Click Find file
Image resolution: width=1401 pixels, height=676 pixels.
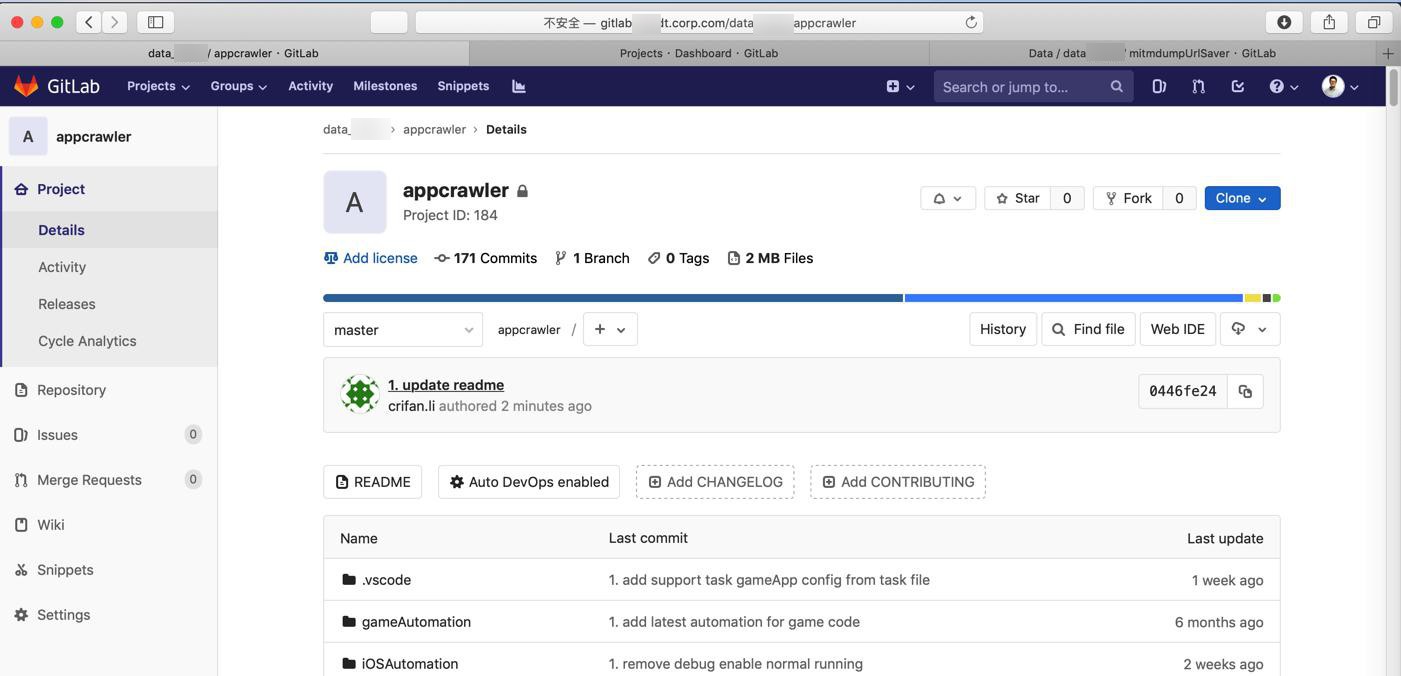pyautogui.click(x=1088, y=329)
